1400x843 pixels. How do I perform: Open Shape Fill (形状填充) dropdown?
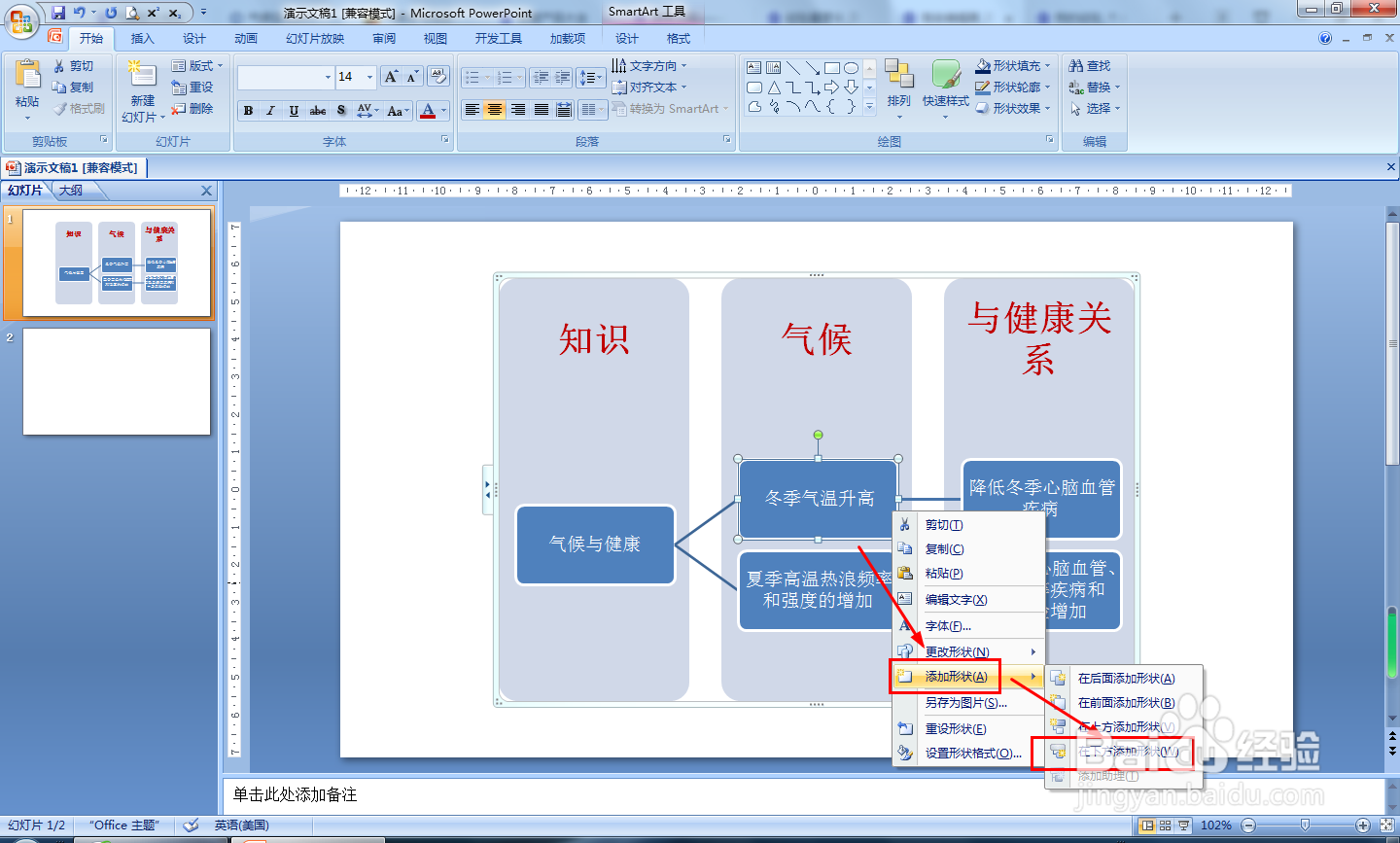[x=1014, y=66]
